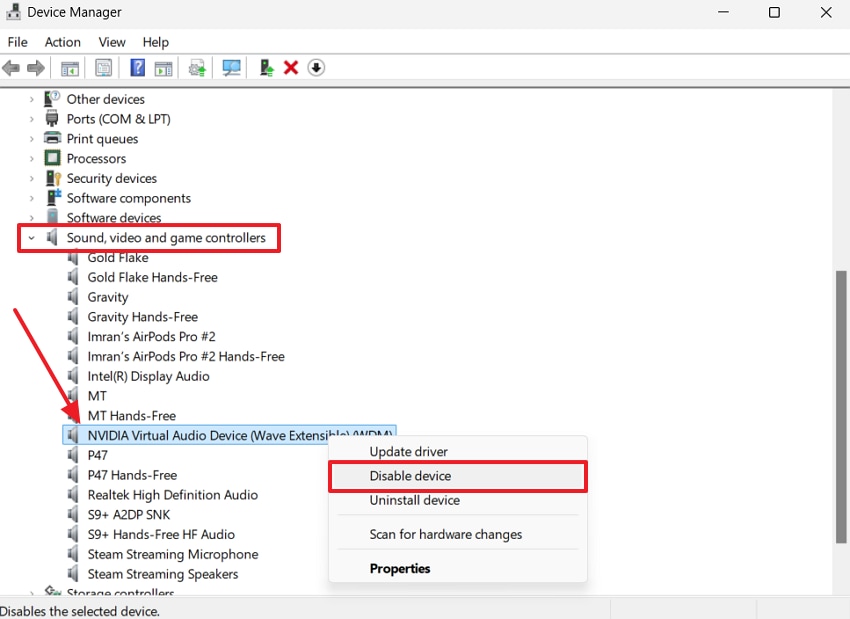850x619 pixels.
Task: Click Print queues printer icon
Action: pyautogui.click(x=52, y=138)
